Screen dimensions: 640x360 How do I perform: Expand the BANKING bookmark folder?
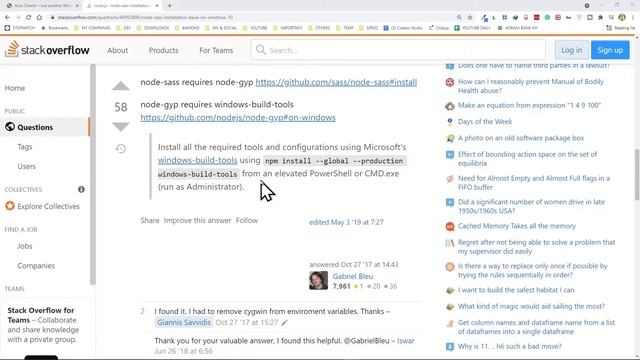(187, 28)
